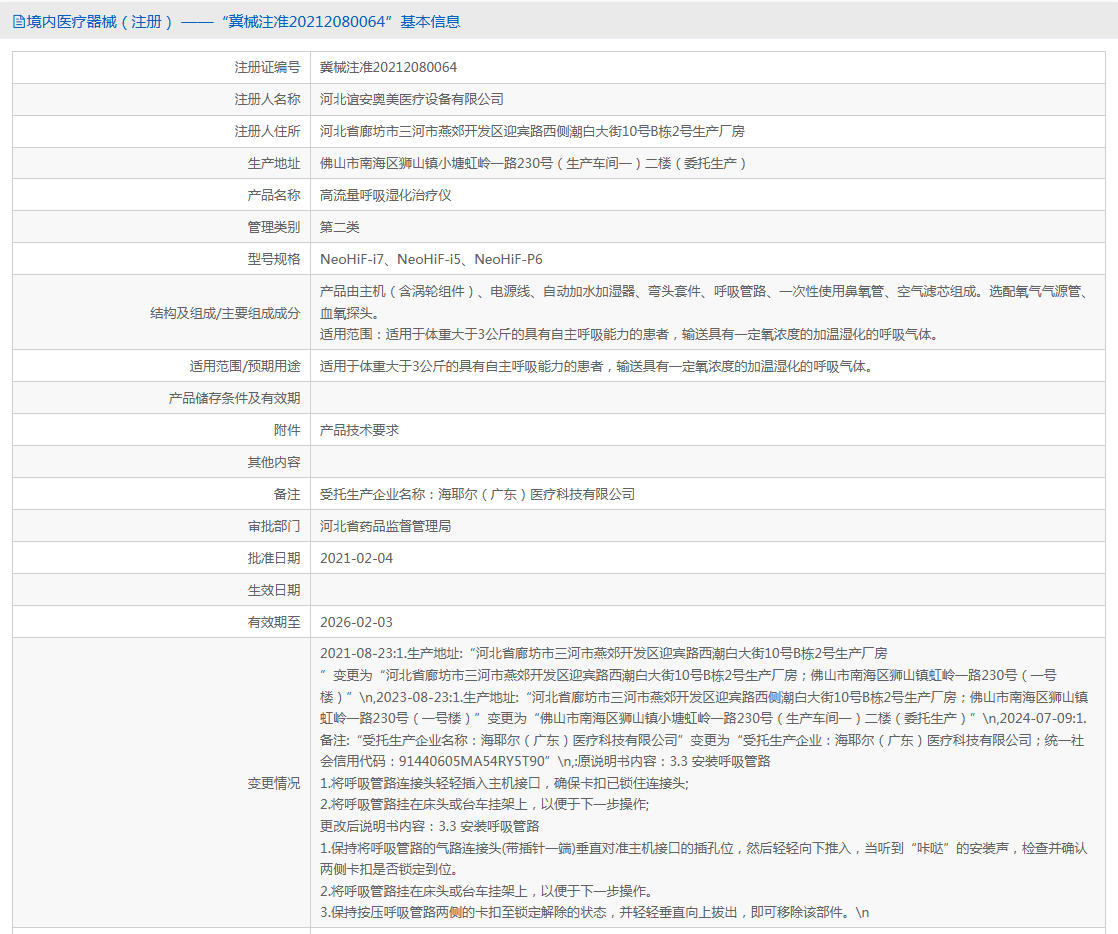Viewport: 1118px width, 934px height.
Task: Select management class value 第二类
Action: pos(339,227)
